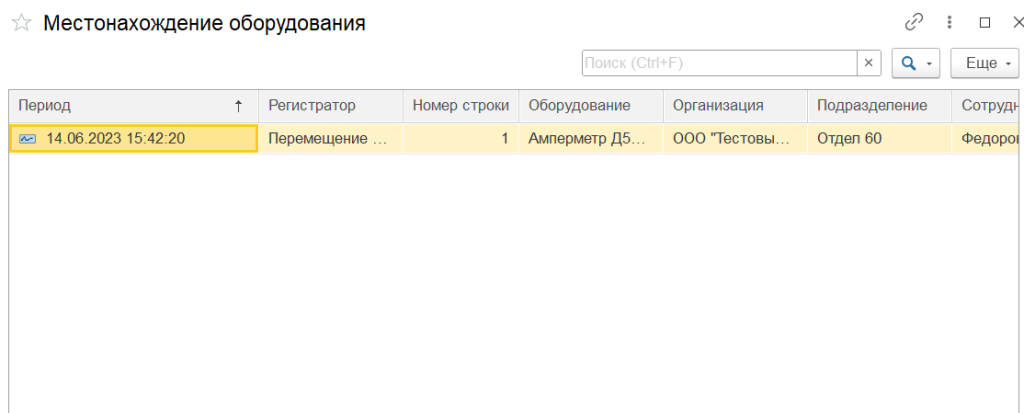Click the Подразделение column header

coord(880,106)
